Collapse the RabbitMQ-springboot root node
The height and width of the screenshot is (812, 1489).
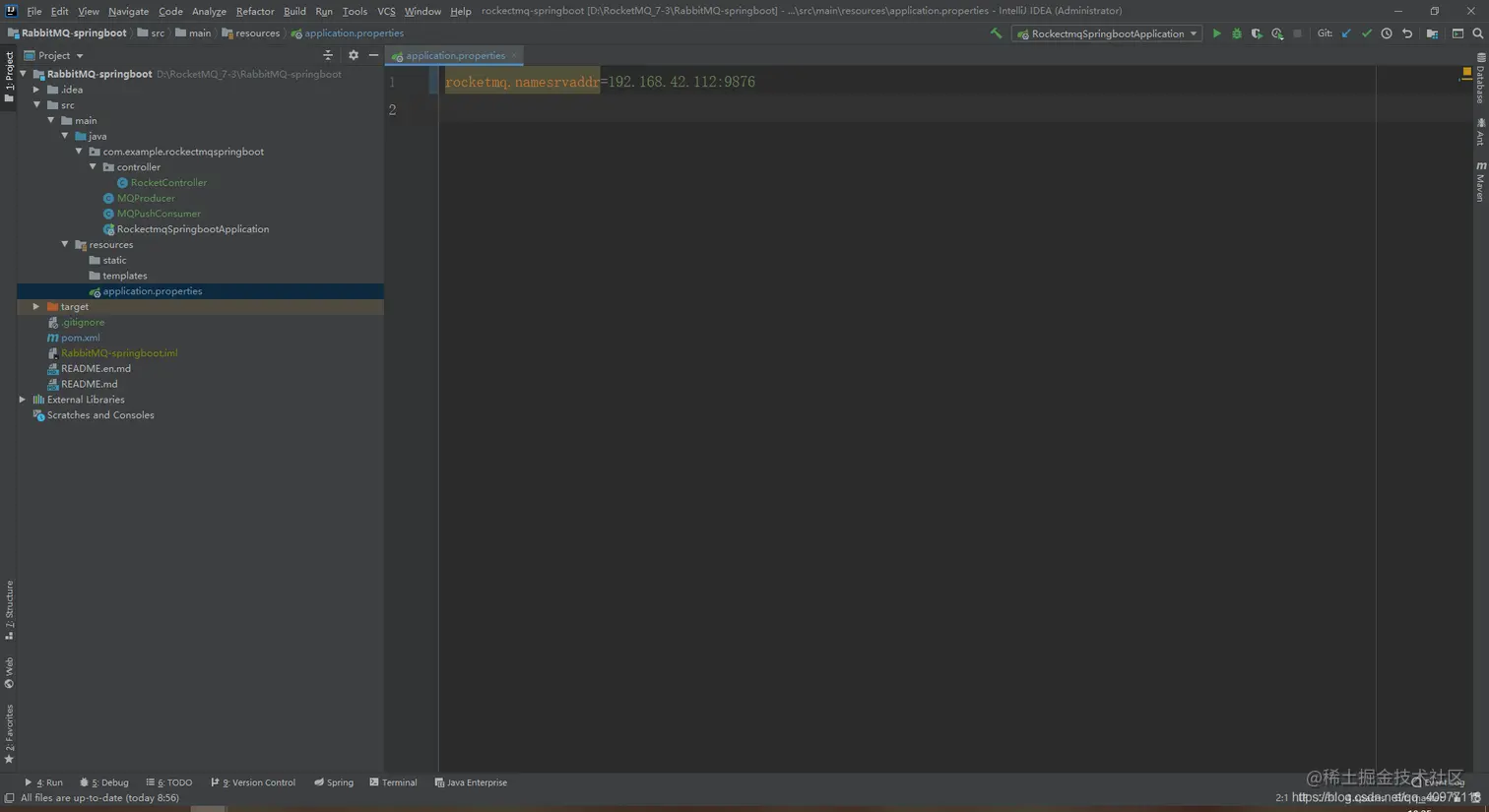click(x=23, y=74)
